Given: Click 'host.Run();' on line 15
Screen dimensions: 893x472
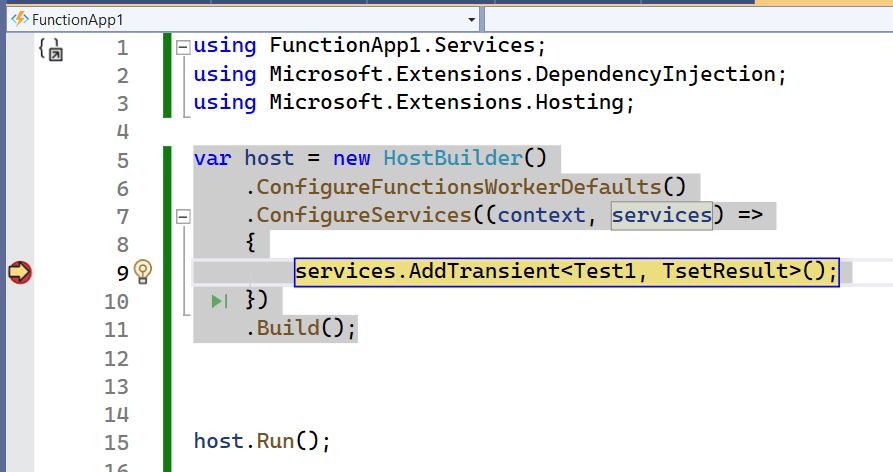Looking at the screenshot, I should (x=262, y=441).
